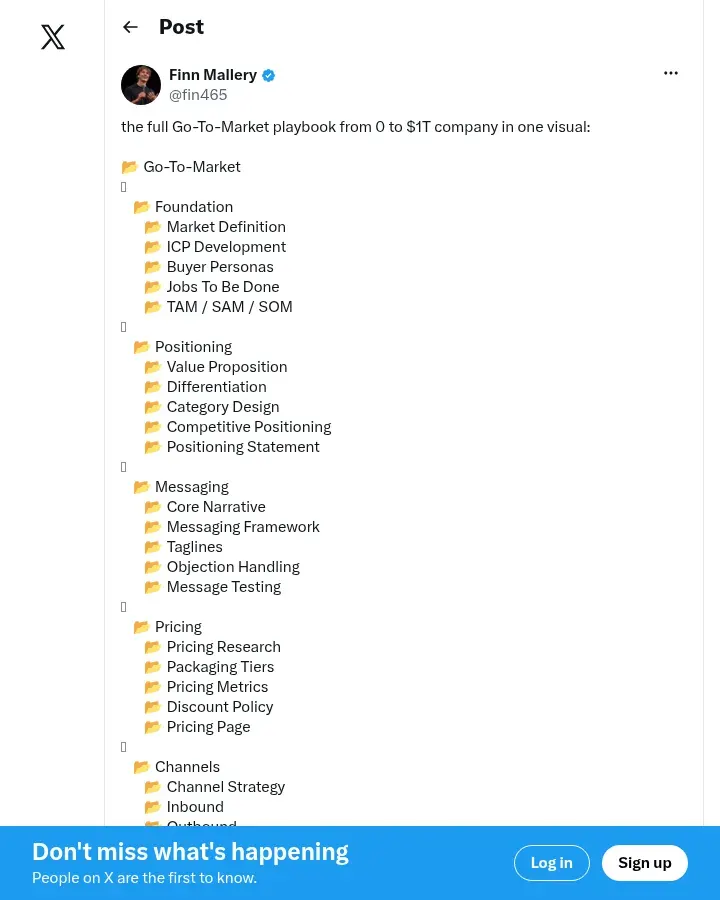Select the Log in button
720x900 pixels.
552,863
